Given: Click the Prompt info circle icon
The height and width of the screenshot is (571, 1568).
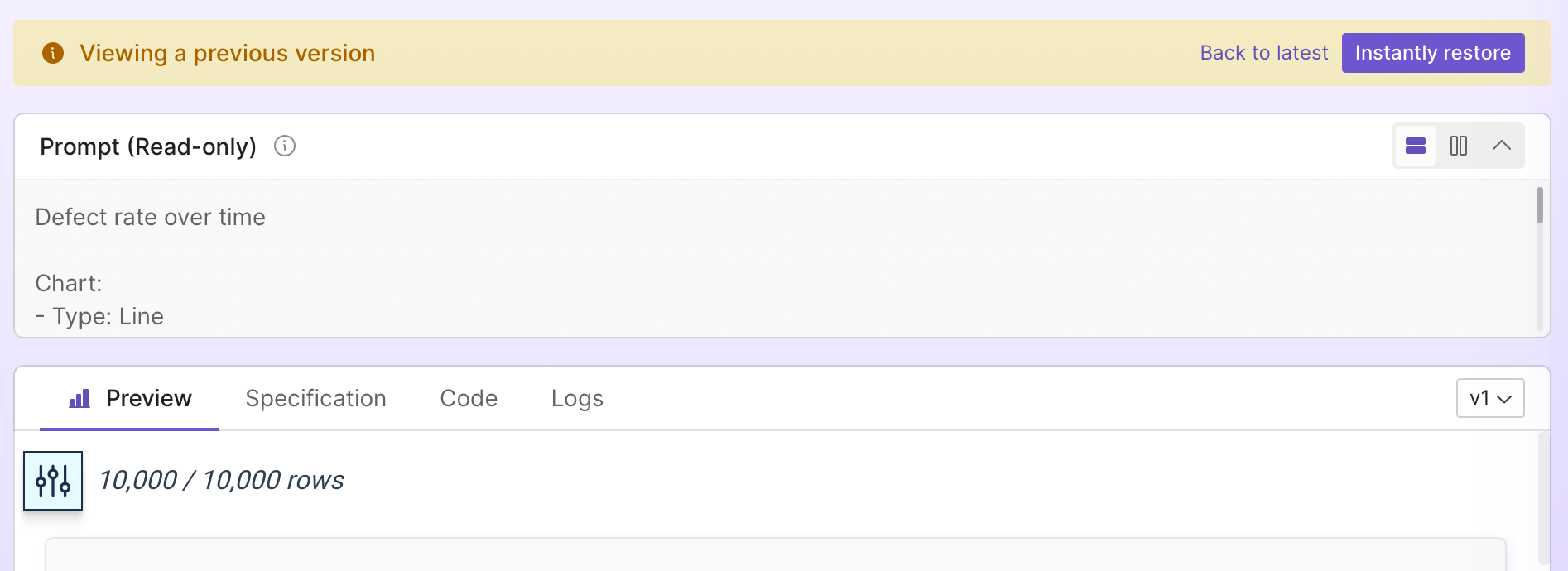Looking at the screenshot, I should (x=285, y=146).
